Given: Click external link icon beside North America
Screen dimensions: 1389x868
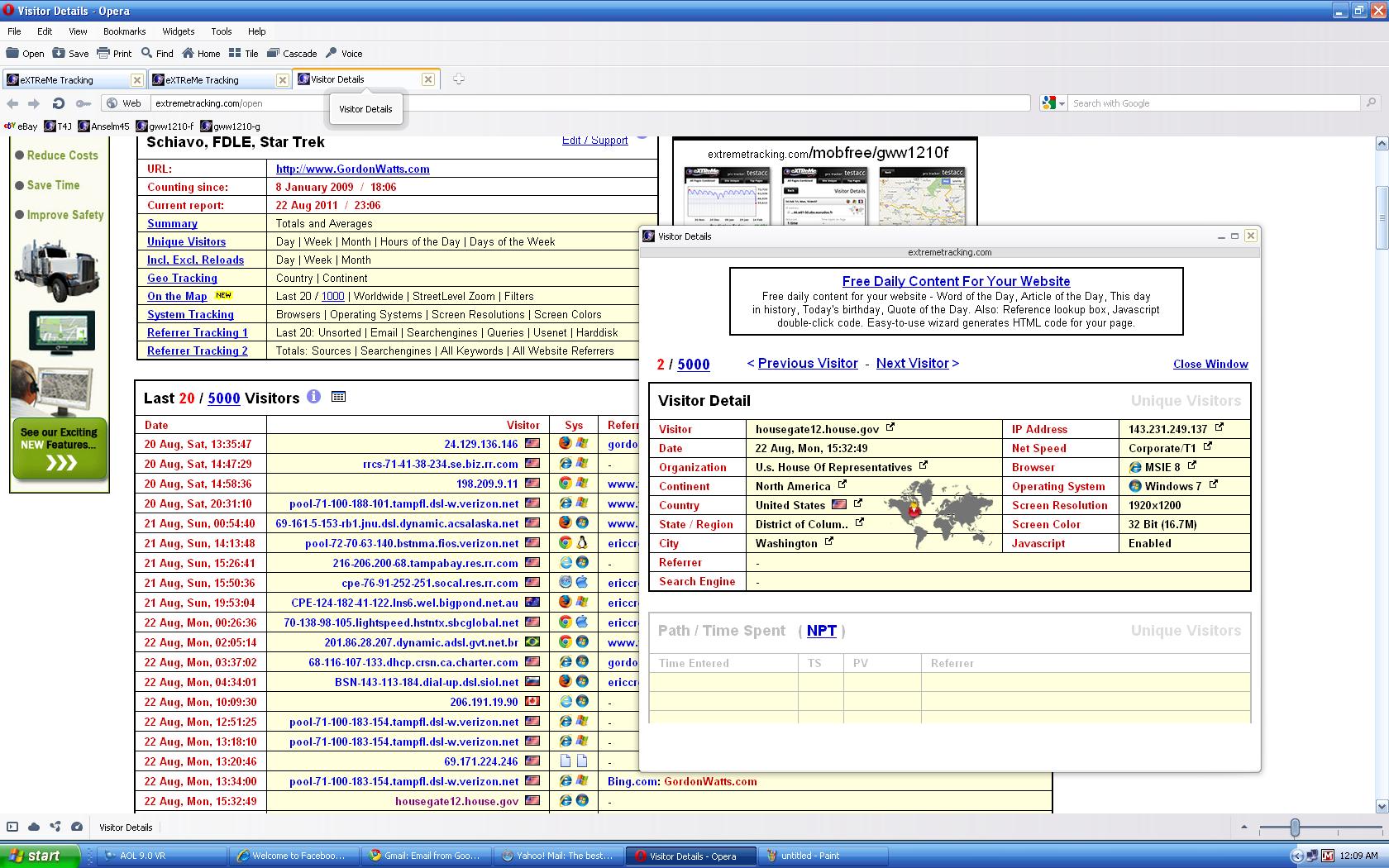Looking at the screenshot, I should coord(842,484).
